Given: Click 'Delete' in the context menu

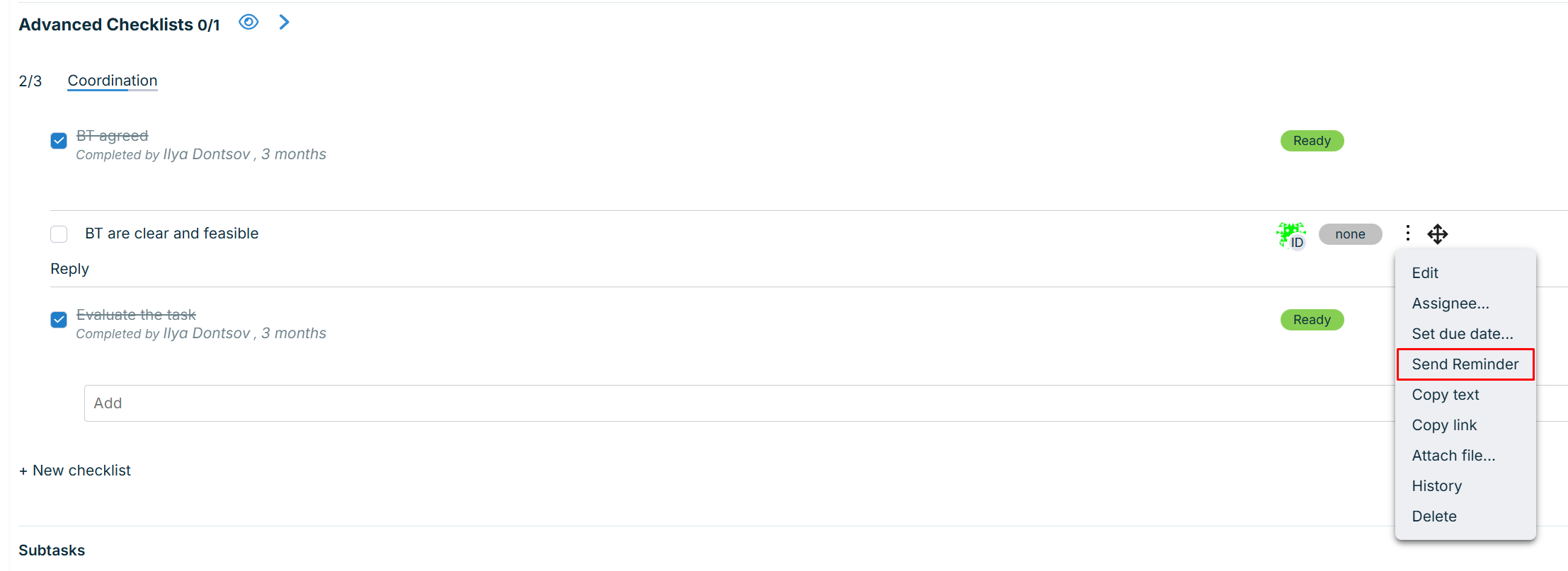Looking at the screenshot, I should coord(1434,517).
